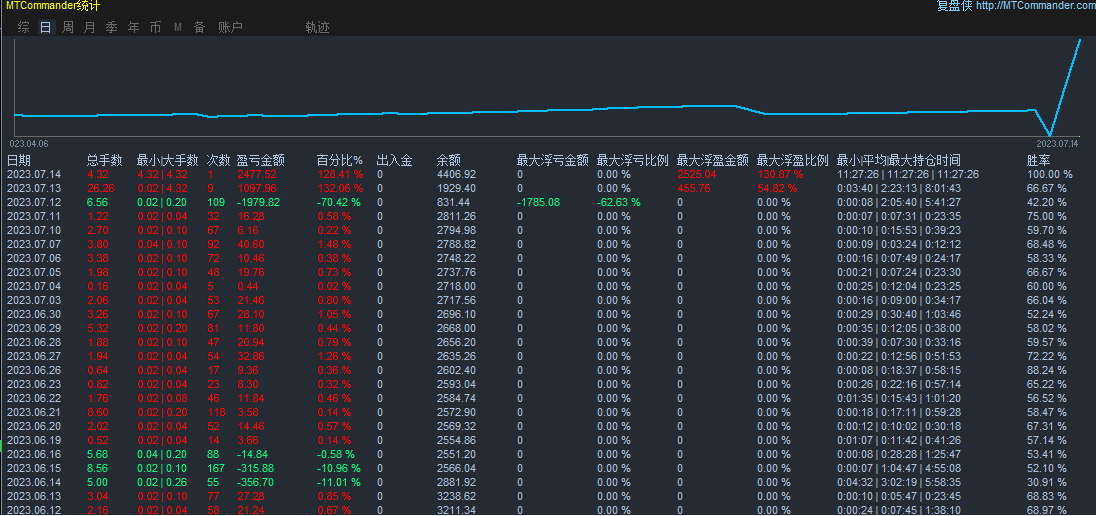Click the profit value 2477.52

pos(257,174)
